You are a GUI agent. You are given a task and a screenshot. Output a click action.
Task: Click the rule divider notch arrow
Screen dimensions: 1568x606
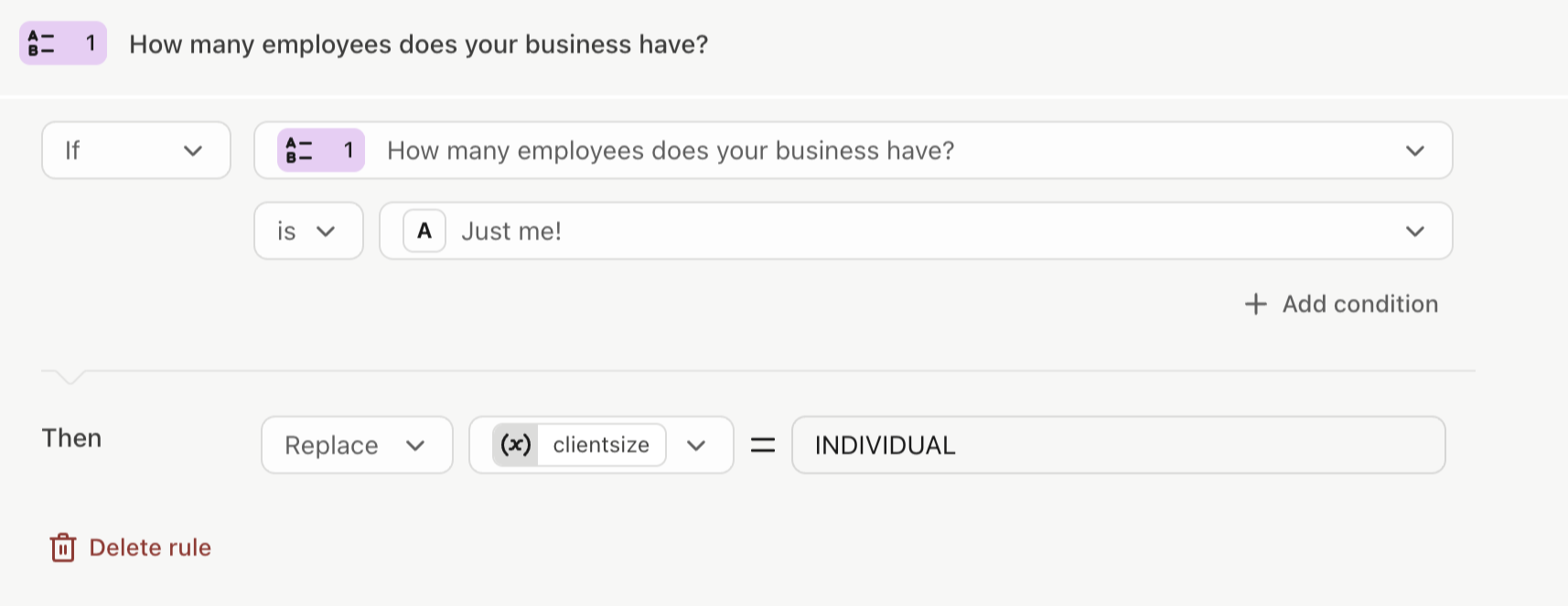pos(70,376)
